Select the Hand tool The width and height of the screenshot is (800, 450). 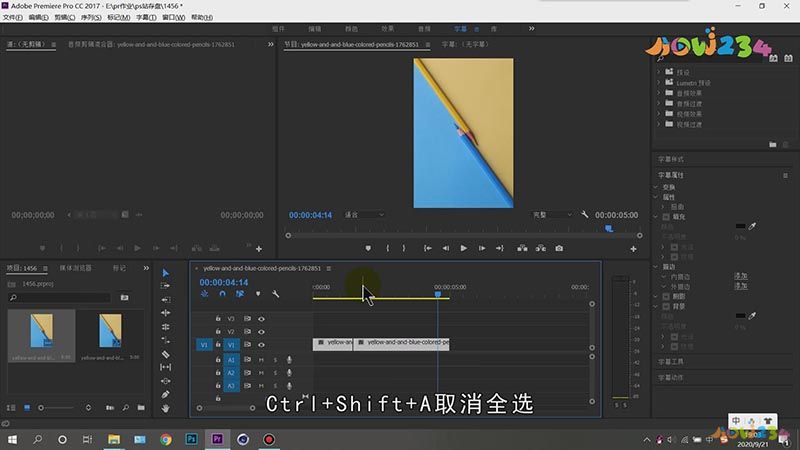[165, 408]
